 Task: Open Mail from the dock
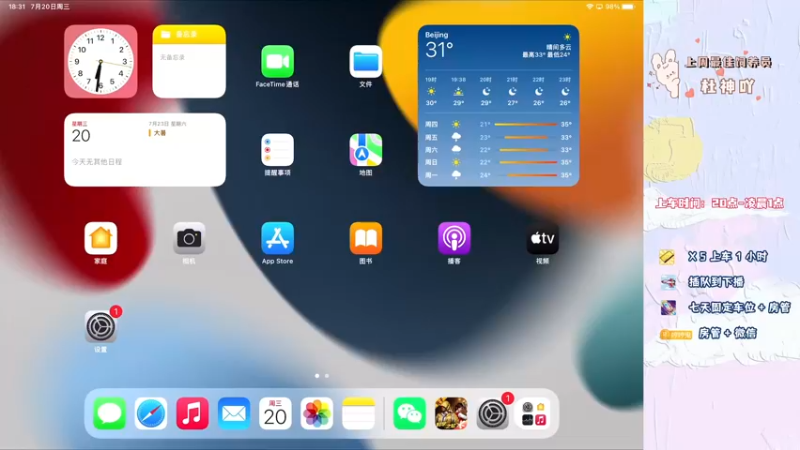tap(234, 413)
